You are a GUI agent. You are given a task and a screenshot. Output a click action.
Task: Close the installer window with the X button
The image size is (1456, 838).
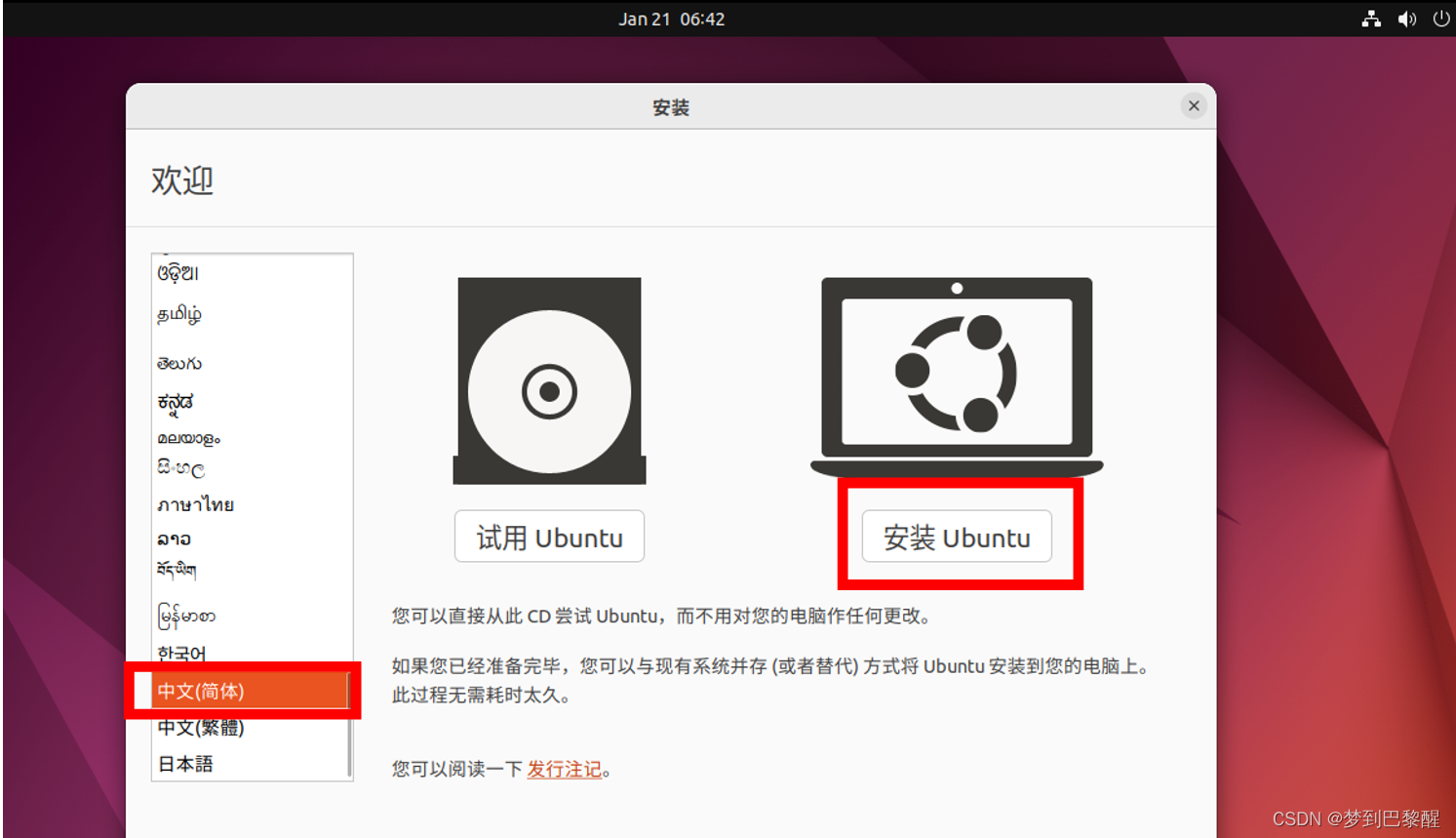point(1194,105)
